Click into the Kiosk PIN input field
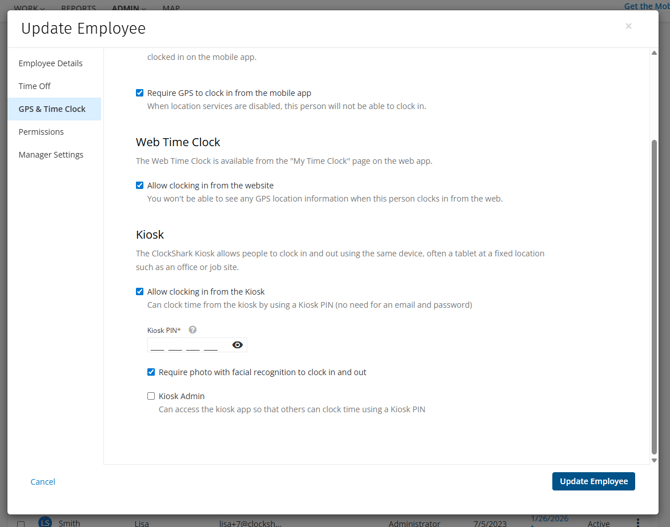The width and height of the screenshot is (670, 527). click(x=184, y=345)
